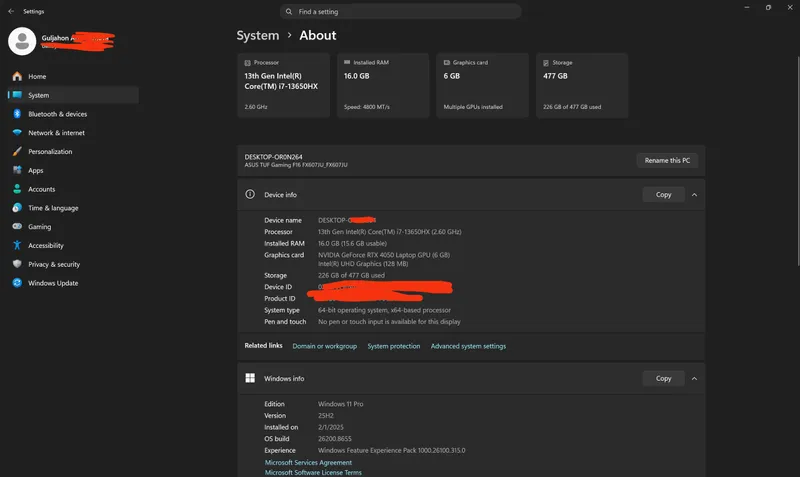Open the Windows Update icon
The image size is (800, 477).
[17, 283]
